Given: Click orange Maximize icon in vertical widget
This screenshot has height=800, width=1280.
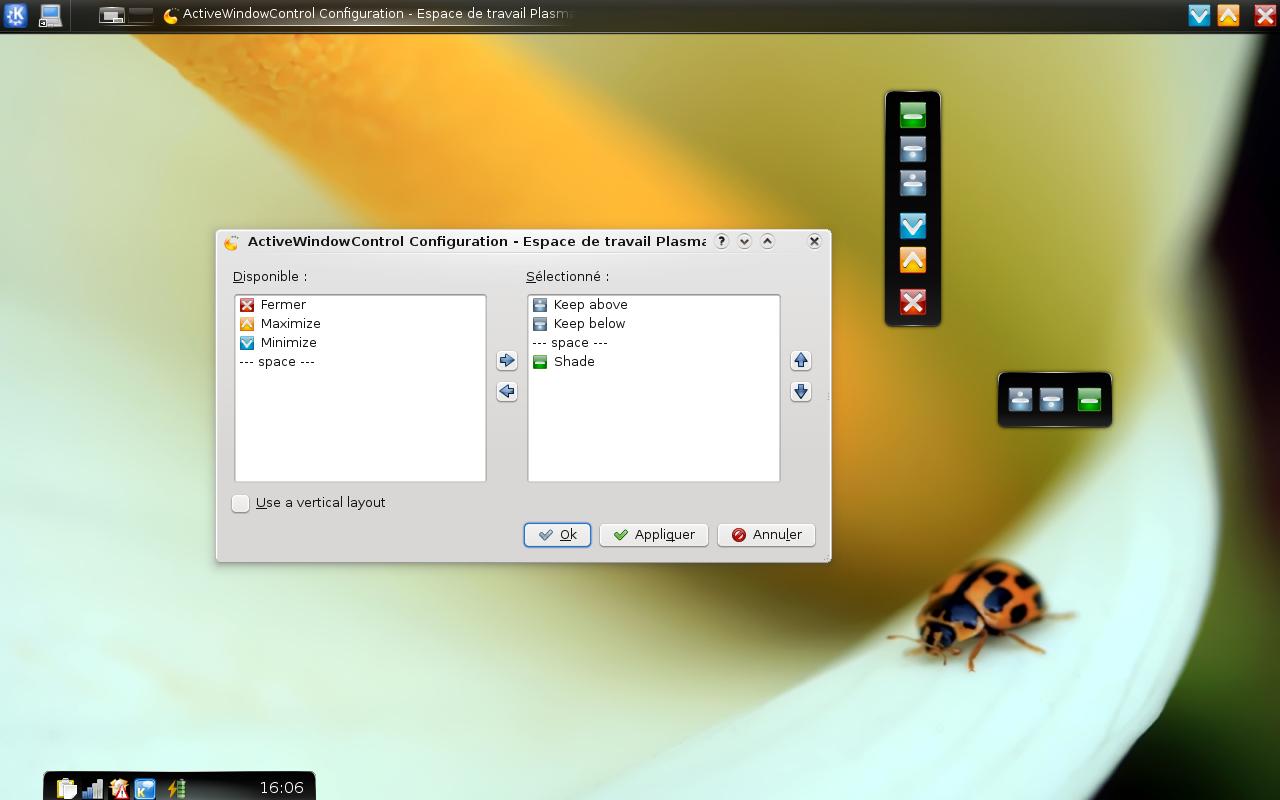Looking at the screenshot, I should (x=912, y=260).
